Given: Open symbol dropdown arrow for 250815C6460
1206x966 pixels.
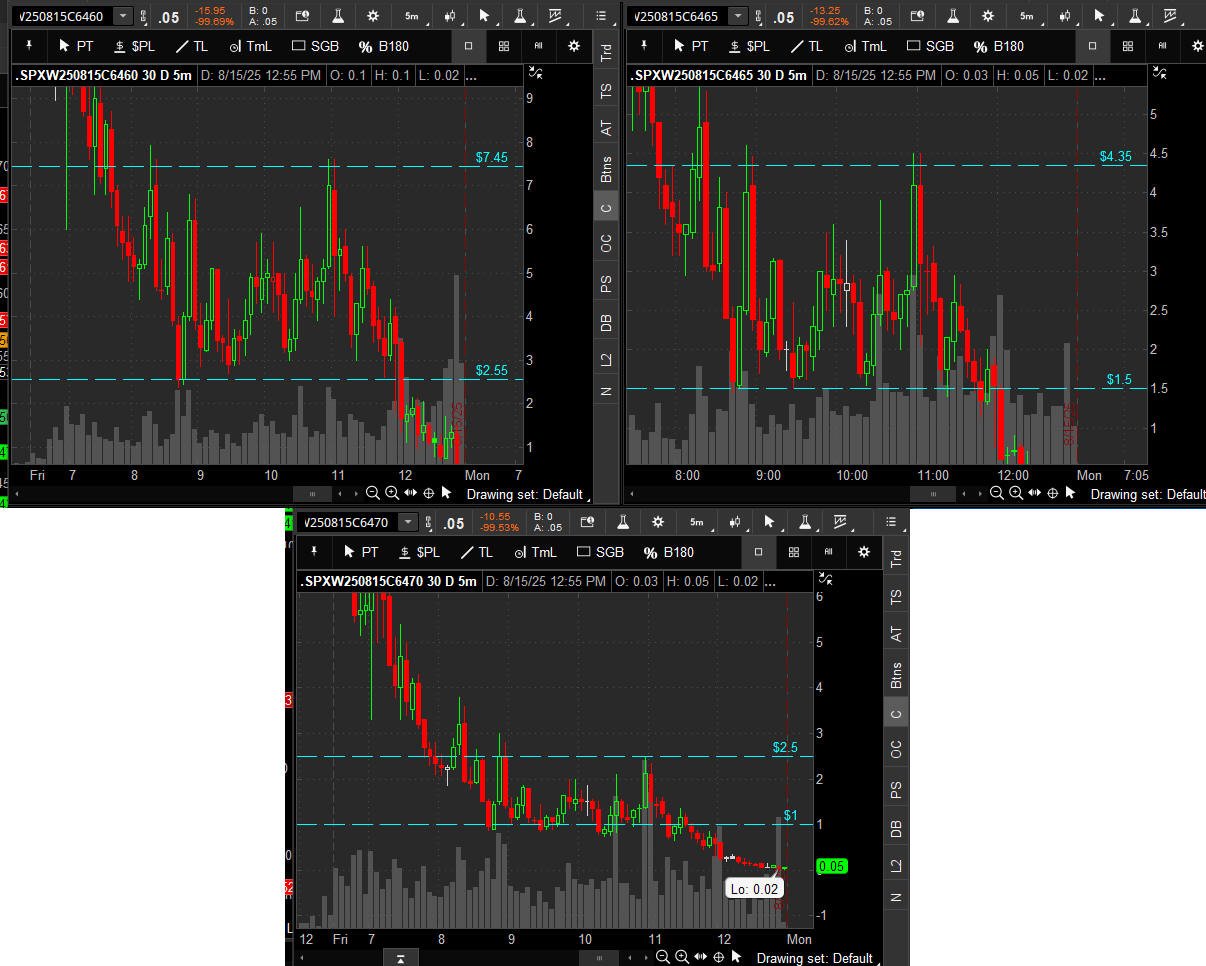Looking at the screenshot, I should (x=122, y=16).
